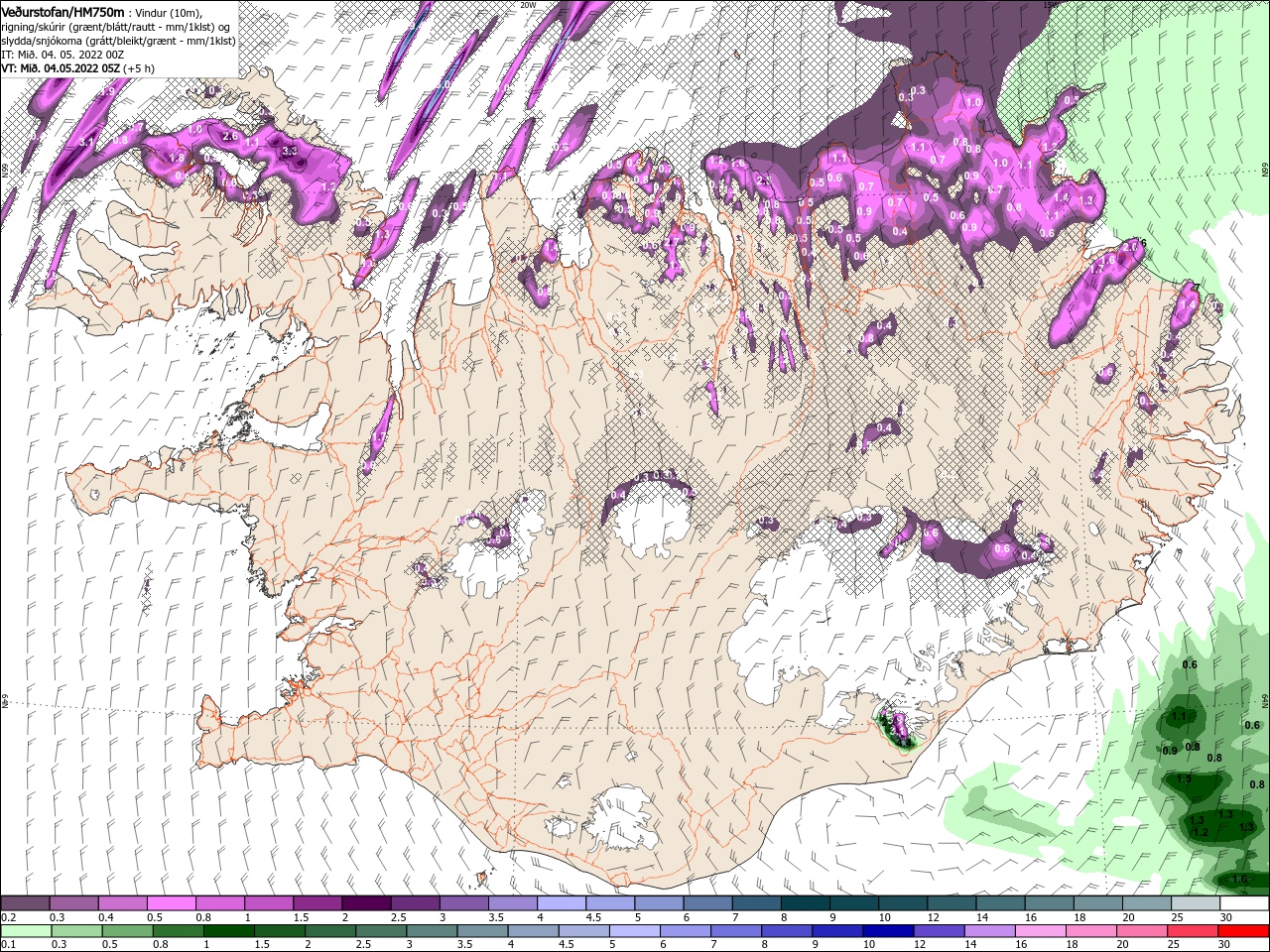The width and height of the screenshot is (1270, 952).
Task: Click the 'IT: Mið. 04. 05. 2022 00Z' line
Action: coord(63,54)
